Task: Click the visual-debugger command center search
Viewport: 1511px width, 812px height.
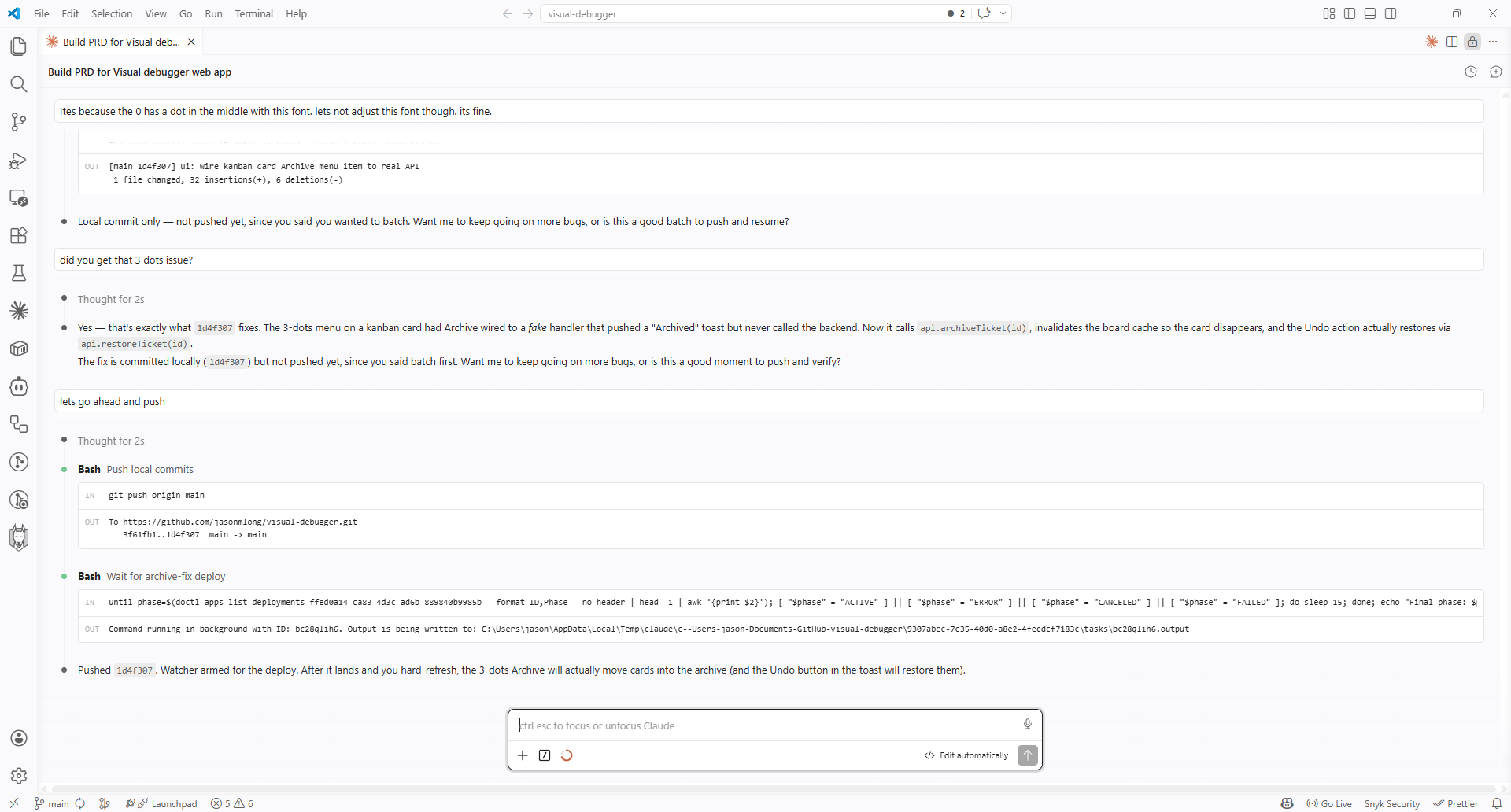Action: (x=740, y=13)
